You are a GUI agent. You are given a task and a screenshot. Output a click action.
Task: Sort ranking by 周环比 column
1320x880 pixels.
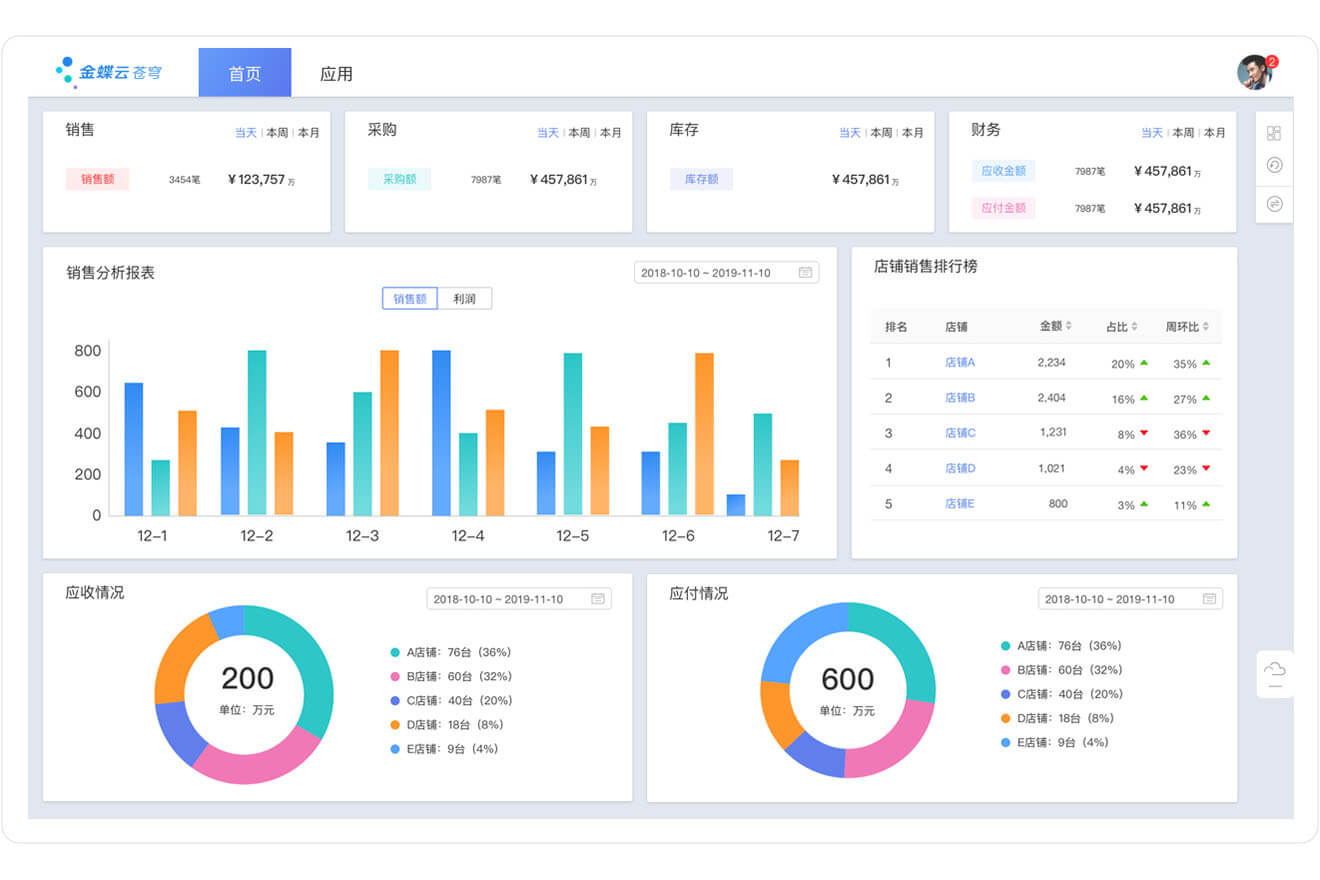click(x=1187, y=327)
